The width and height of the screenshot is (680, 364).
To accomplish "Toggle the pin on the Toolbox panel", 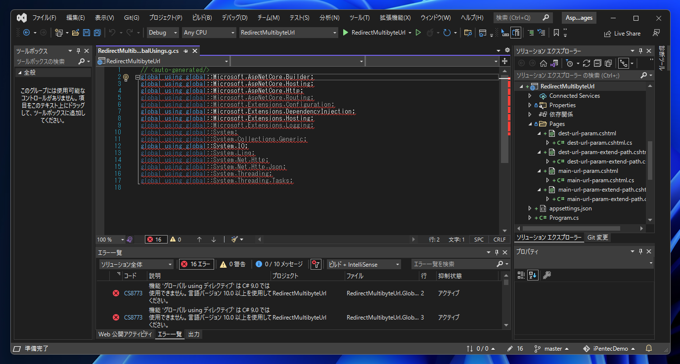I will click(78, 51).
